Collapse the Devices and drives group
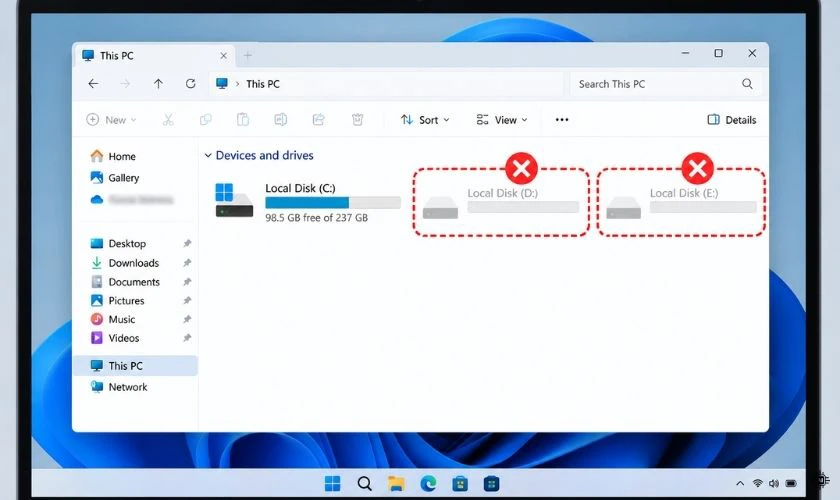 click(x=208, y=155)
